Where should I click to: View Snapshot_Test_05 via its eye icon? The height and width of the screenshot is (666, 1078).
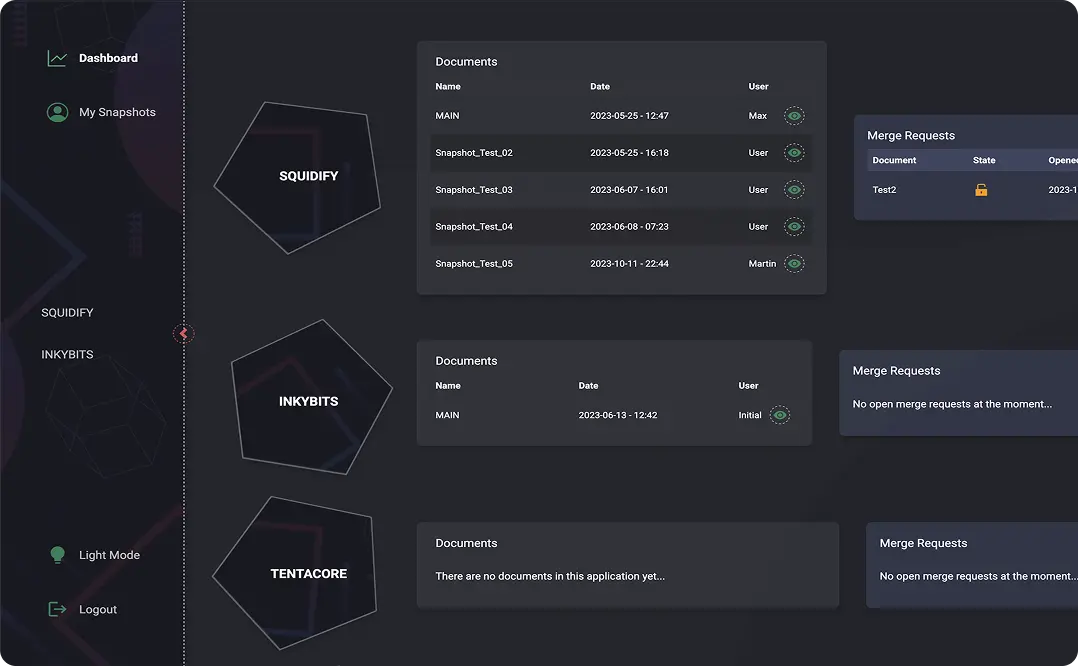[794, 264]
